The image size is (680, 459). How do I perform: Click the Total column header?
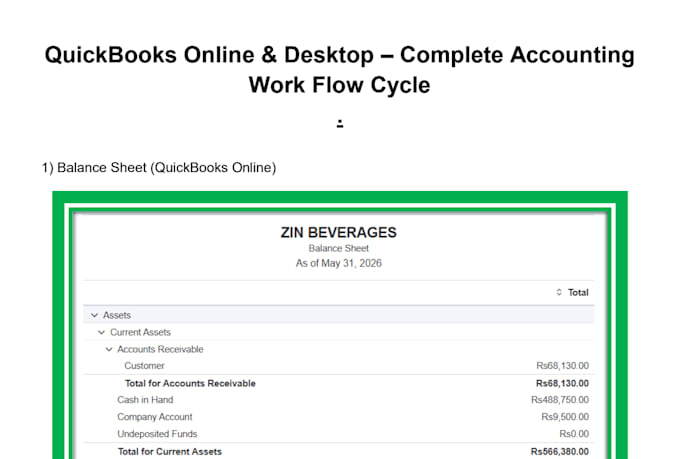coord(578,292)
